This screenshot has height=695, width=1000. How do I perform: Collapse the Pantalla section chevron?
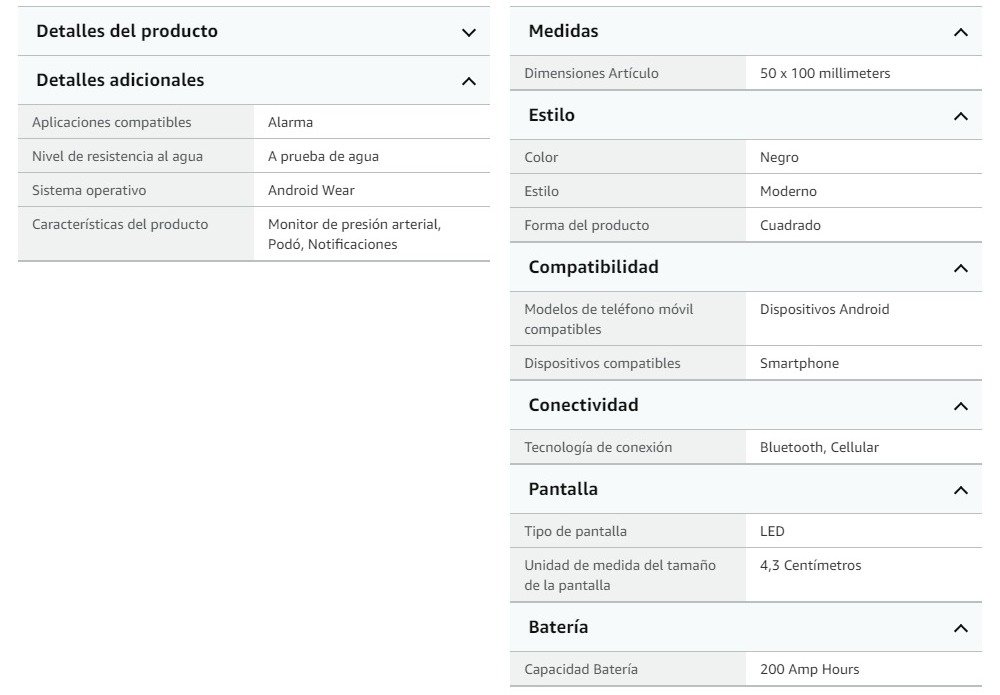[x=961, y=490]
